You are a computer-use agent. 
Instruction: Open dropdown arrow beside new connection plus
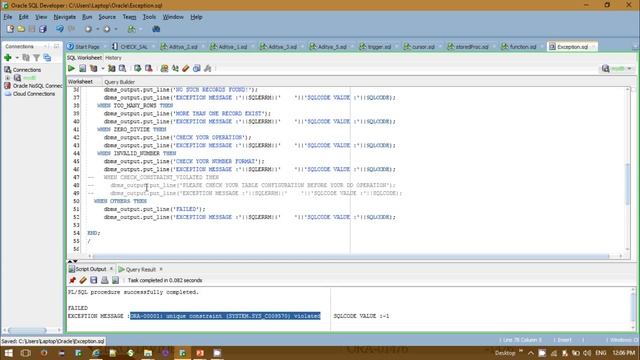click(17, 58)
